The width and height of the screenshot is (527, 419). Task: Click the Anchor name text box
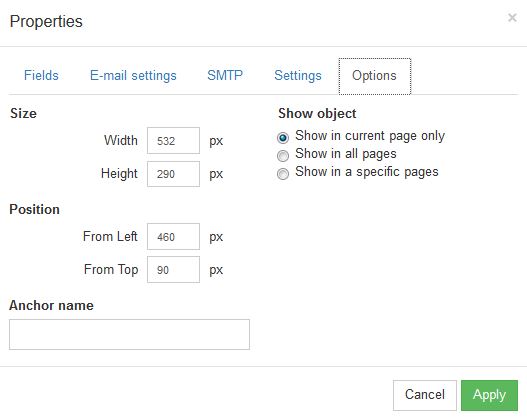point(129,334)
